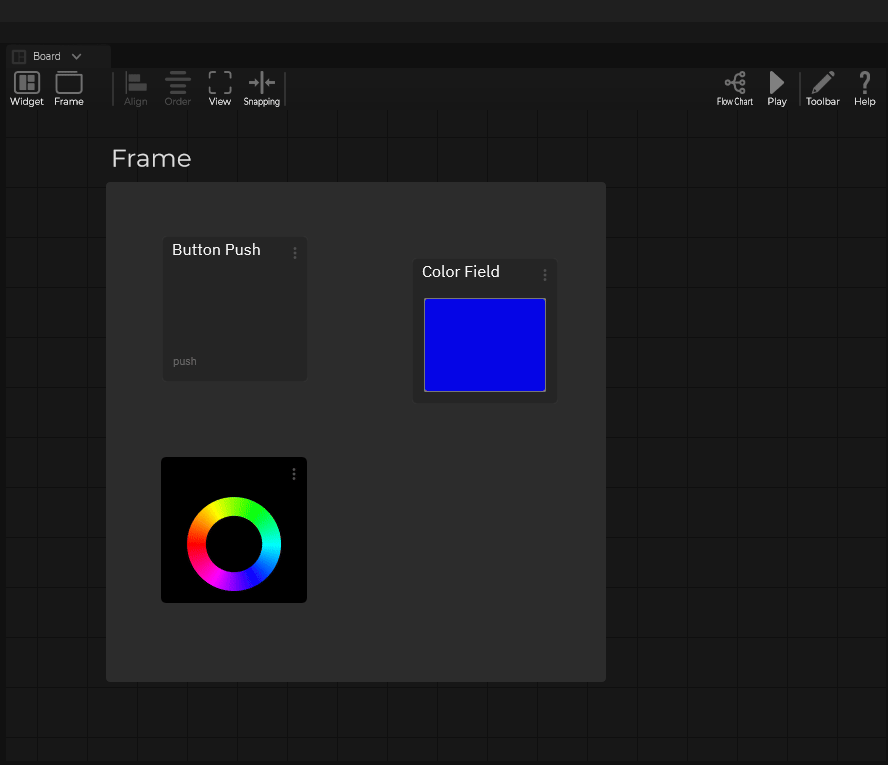Click the View fit icon
This screenshot has width=888, height=765.
click(220, 88)
